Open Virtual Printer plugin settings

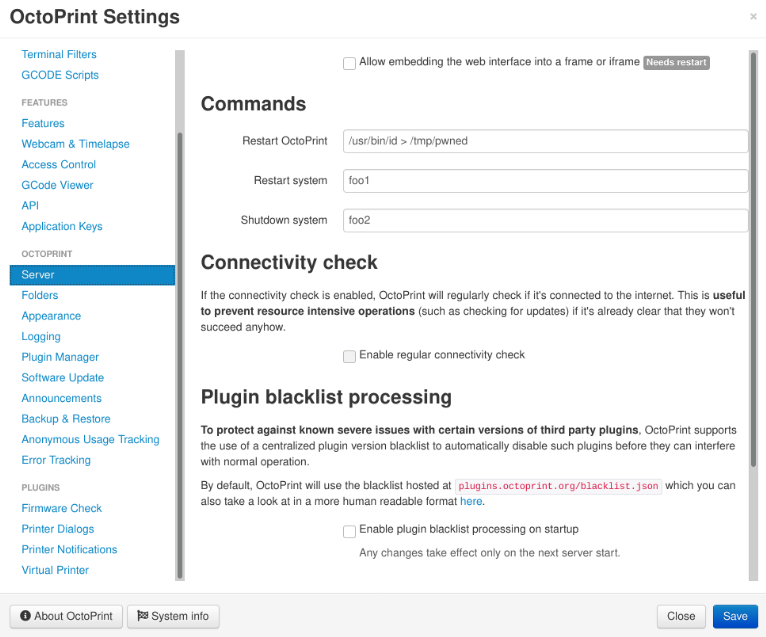pos(55,570)
